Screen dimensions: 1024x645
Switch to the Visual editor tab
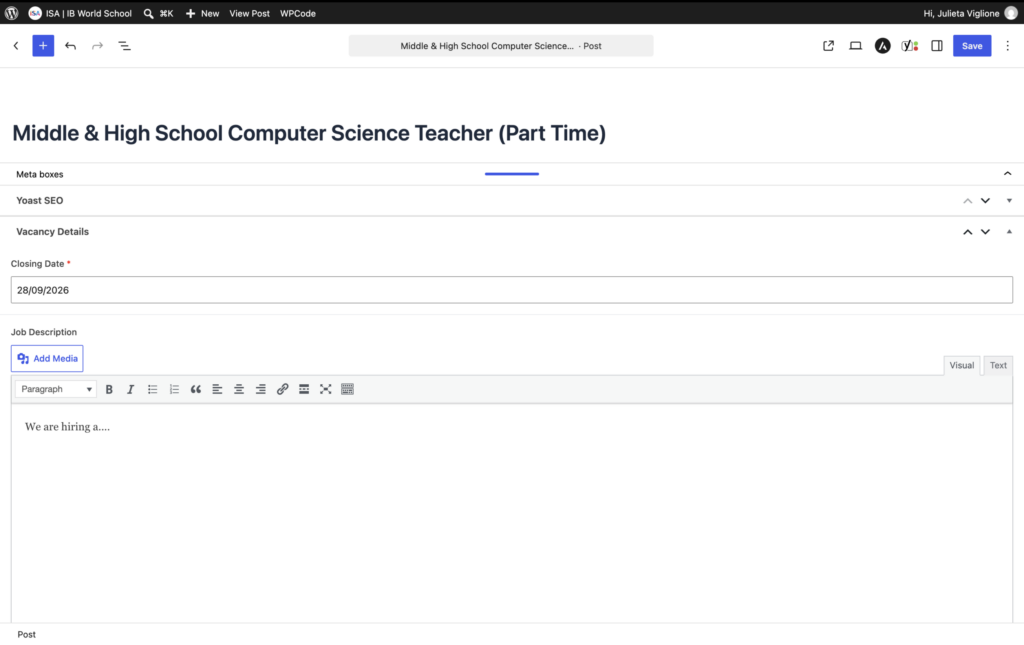tap(961, 366)
